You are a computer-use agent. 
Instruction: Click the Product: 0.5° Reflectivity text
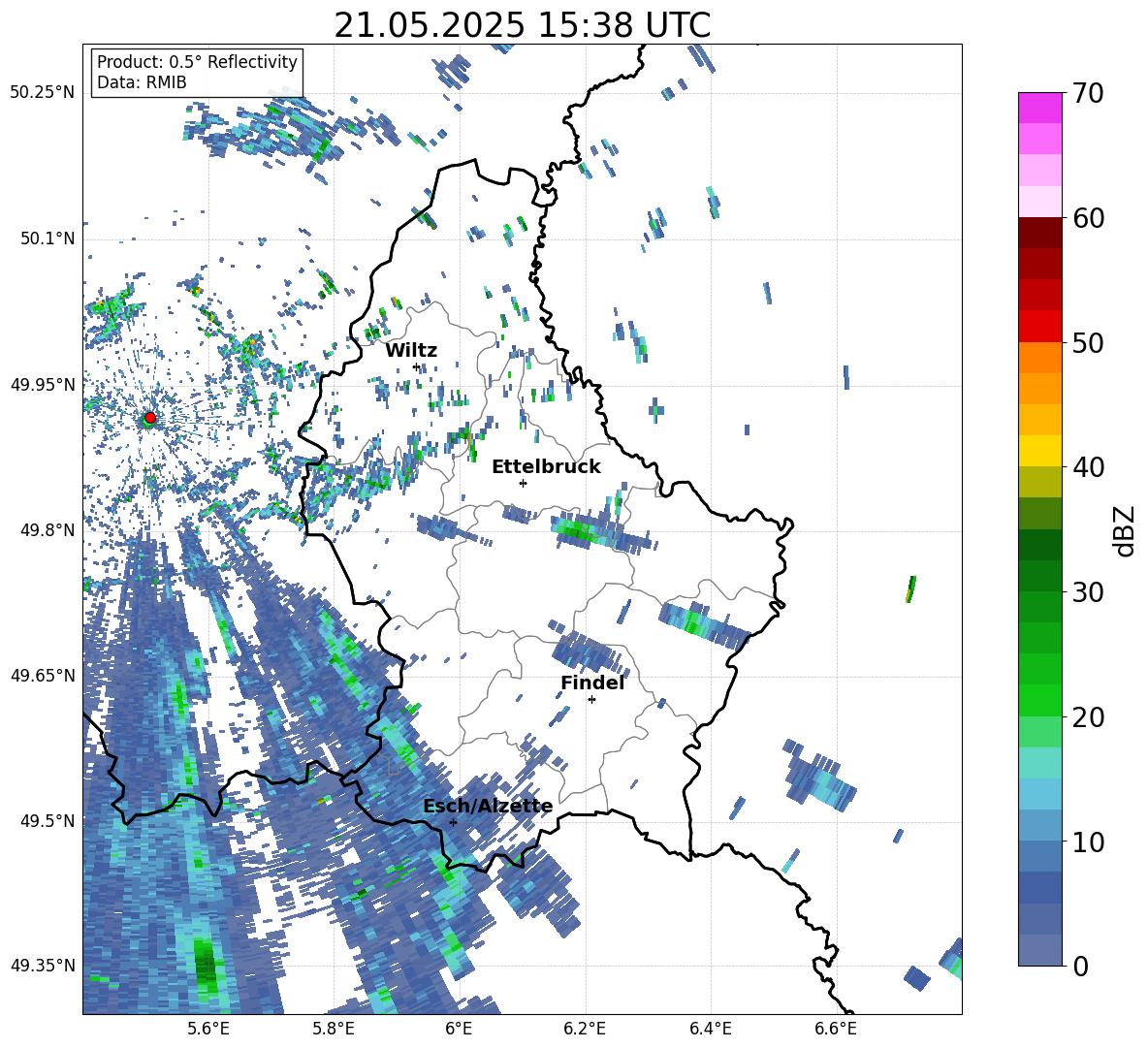197,61
